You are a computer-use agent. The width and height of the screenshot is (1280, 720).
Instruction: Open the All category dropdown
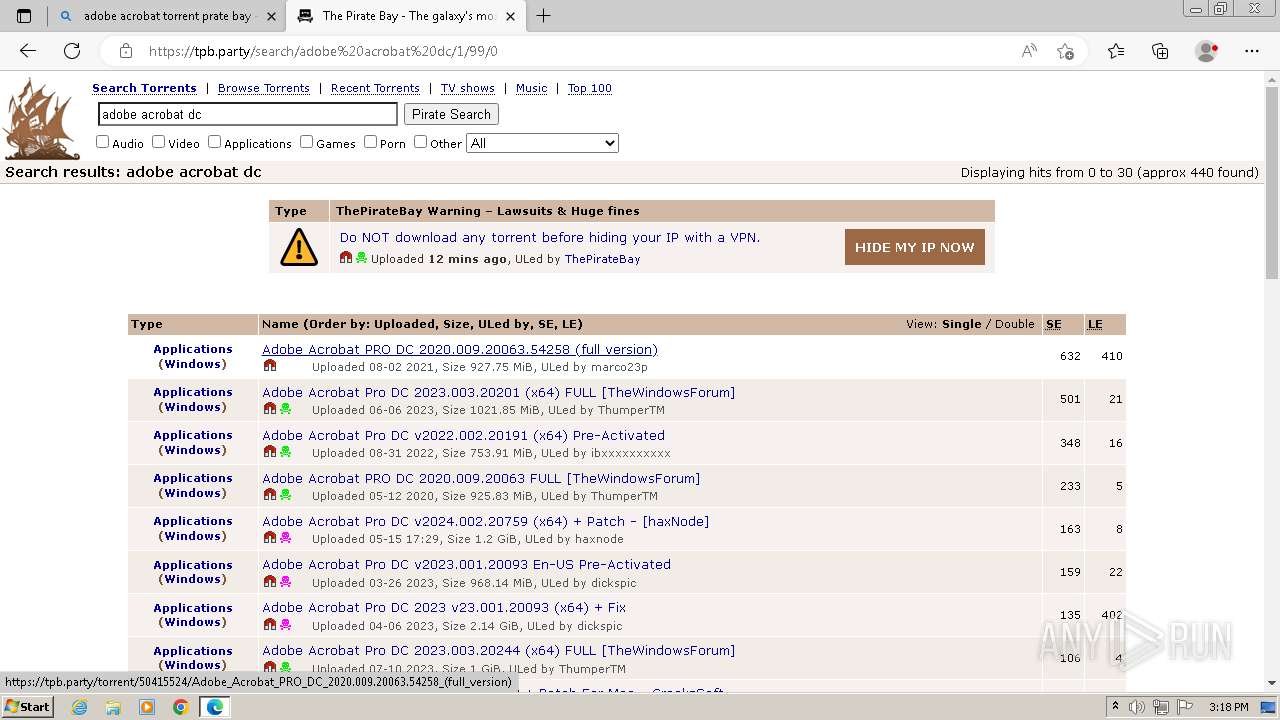[x=542, y=143]
